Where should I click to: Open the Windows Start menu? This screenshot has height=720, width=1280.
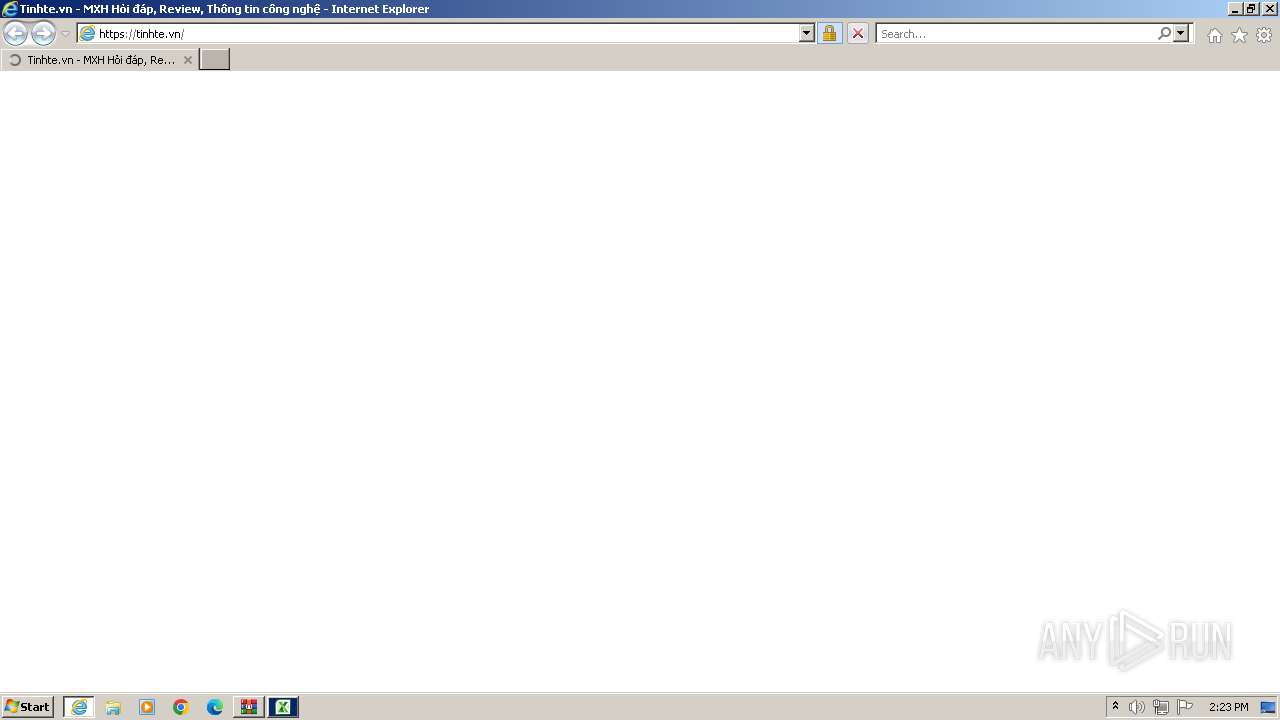(x=27, y=707)
